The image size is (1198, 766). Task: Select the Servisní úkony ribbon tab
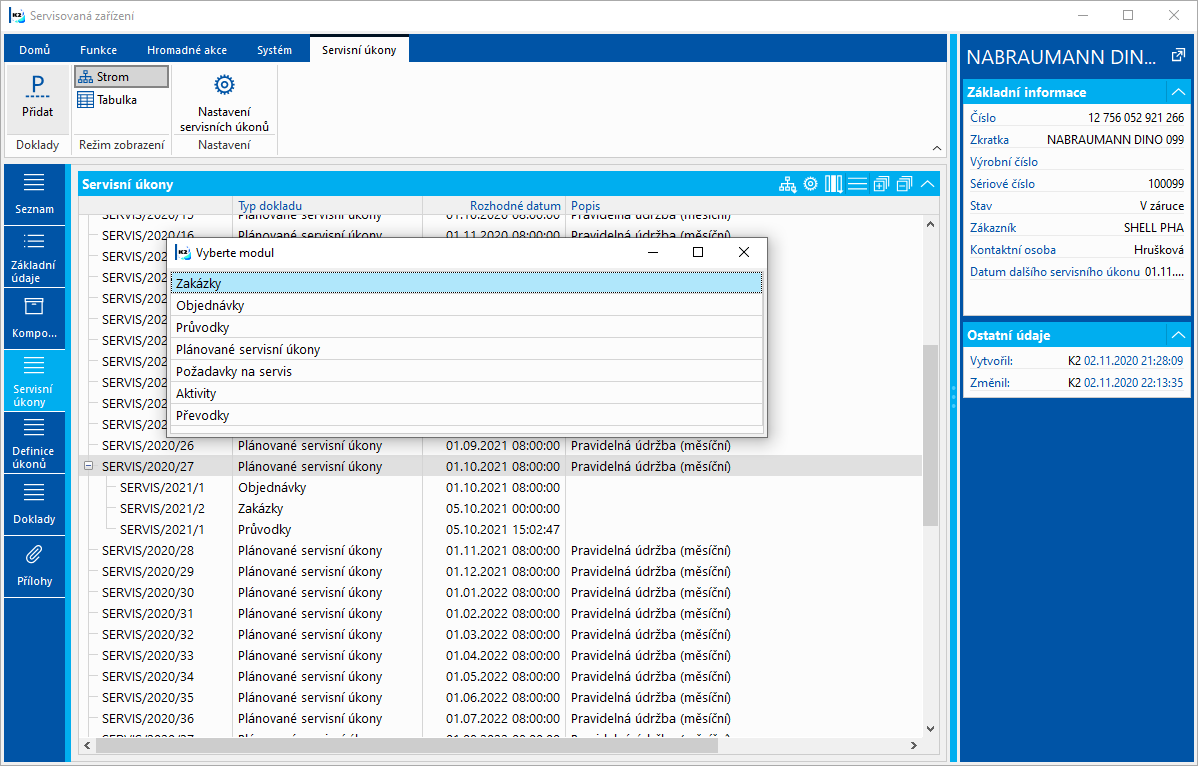[359, 50]
